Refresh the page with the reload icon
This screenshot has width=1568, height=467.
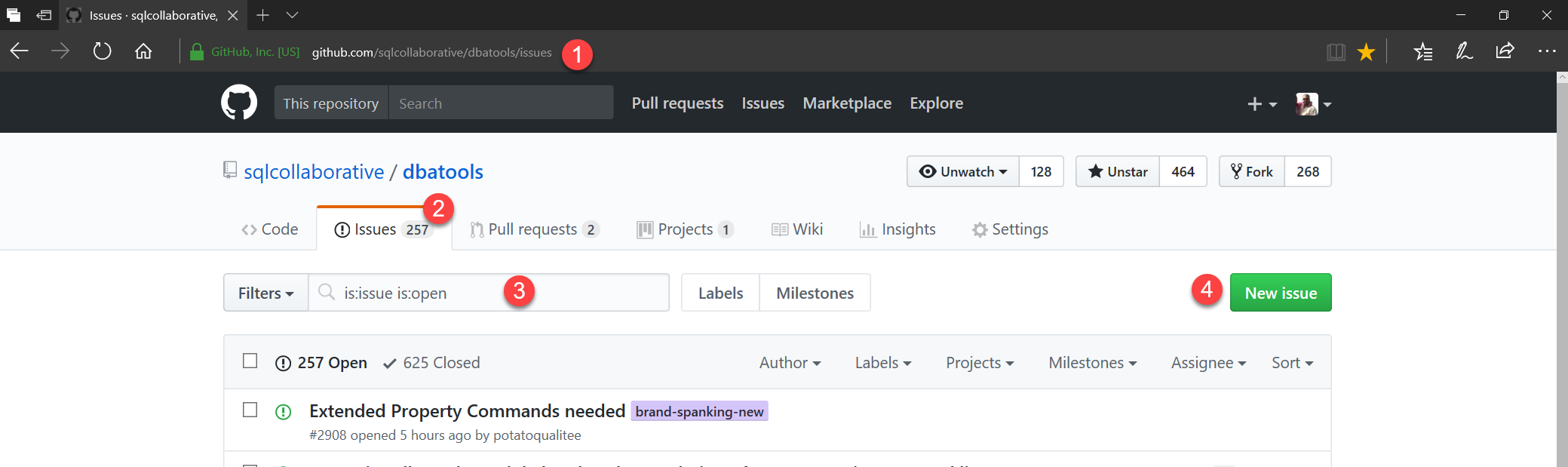click(x=102, y=51)
